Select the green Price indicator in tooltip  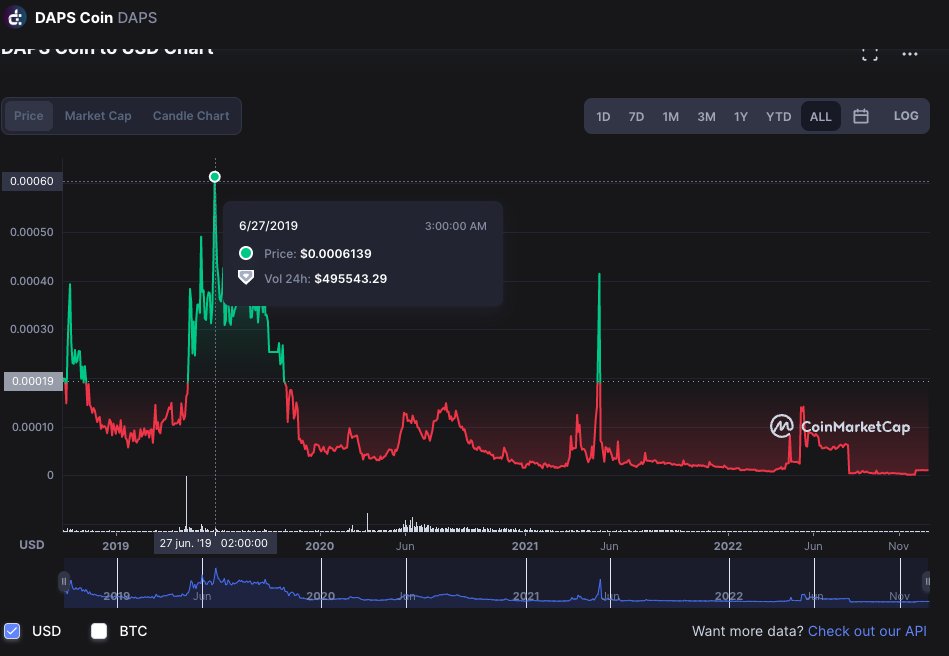tap(245, 253)
